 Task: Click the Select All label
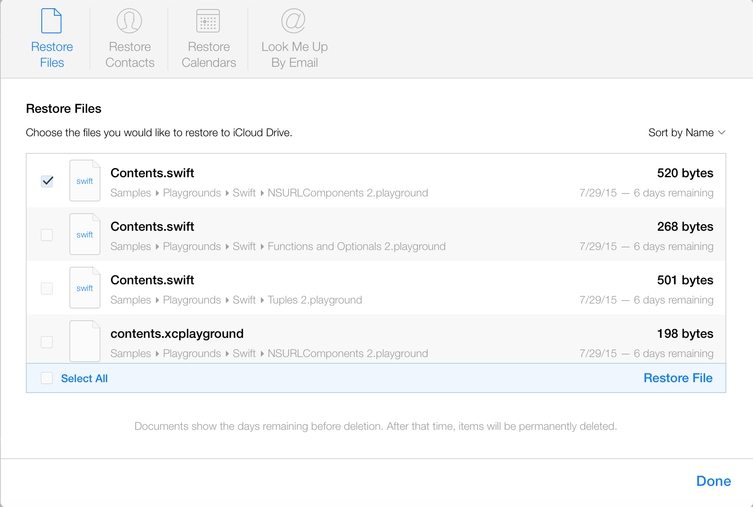(x=84, y=378)
